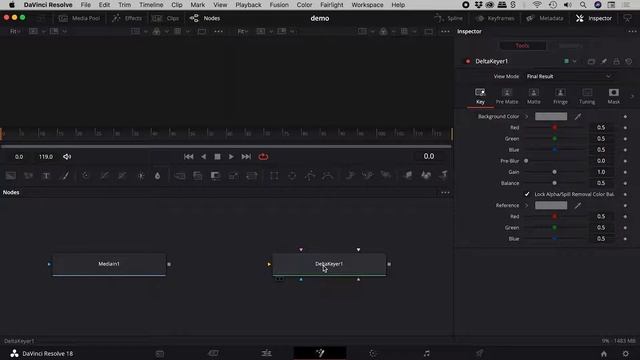Open the Playback menu
Screen dimensions: 640x360
(248, 5)
